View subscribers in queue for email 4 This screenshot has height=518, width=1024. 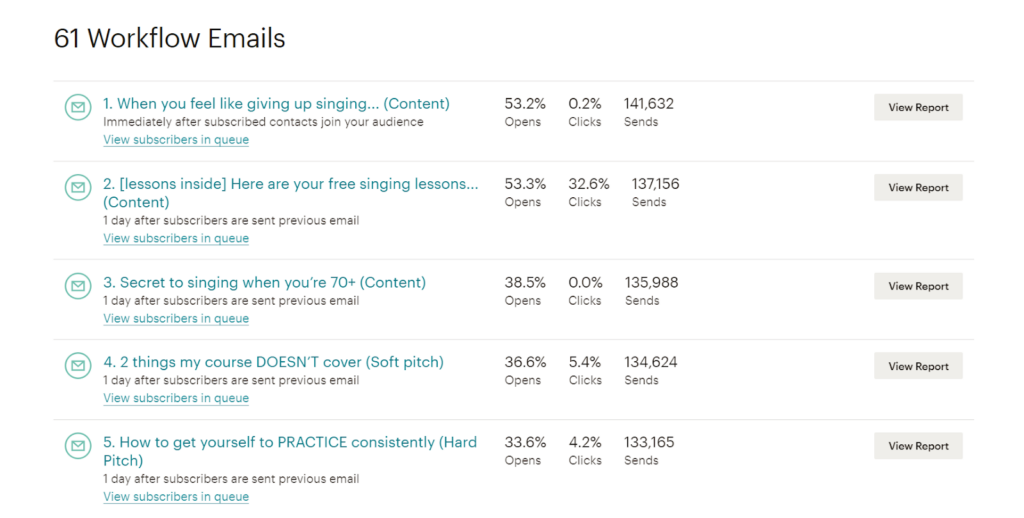[x=176, y=398]
